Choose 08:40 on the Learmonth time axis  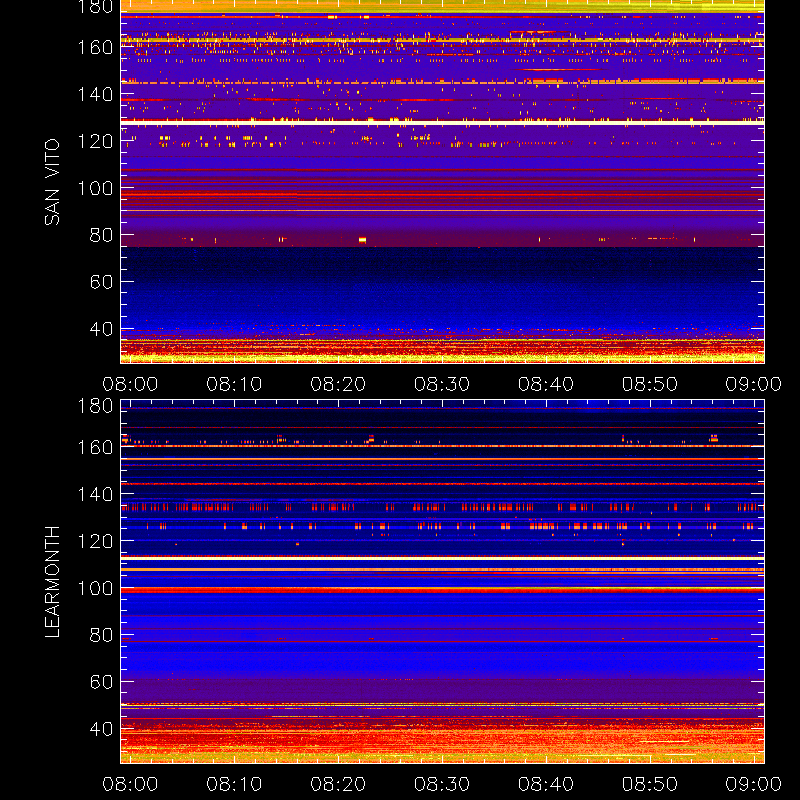point(546,784)
